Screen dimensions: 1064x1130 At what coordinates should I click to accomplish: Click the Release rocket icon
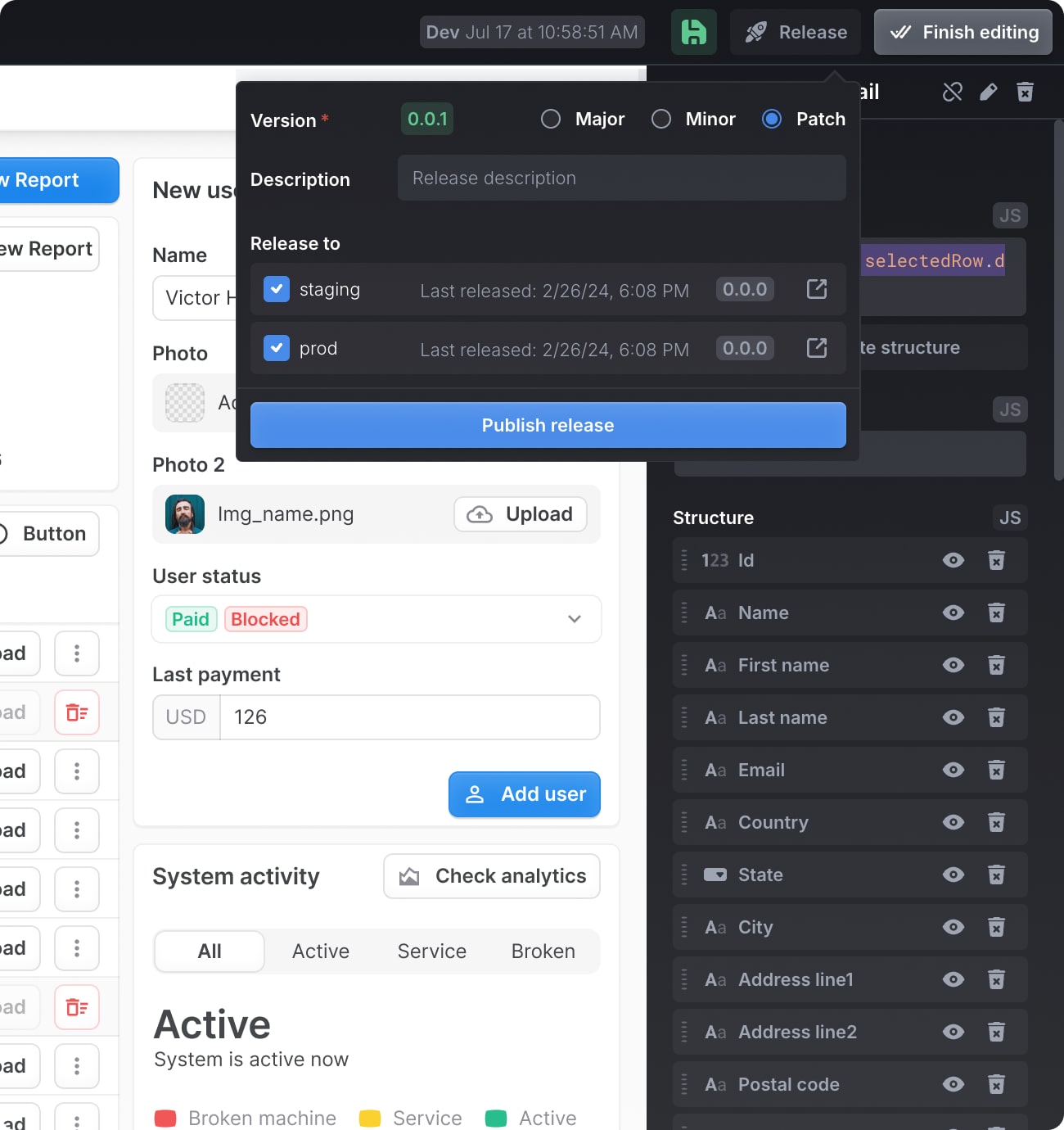pos(757,32)
